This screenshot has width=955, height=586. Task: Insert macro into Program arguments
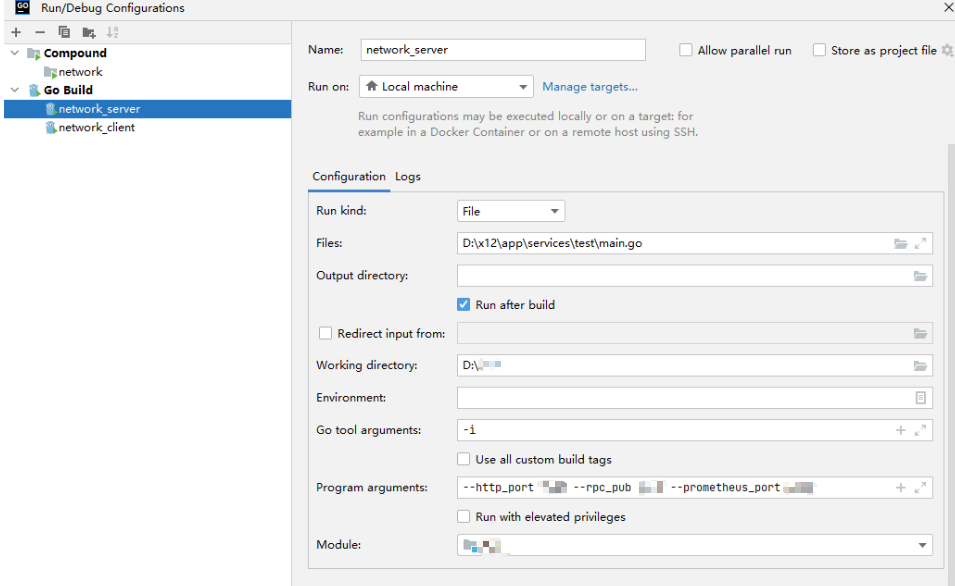(900, 487)
